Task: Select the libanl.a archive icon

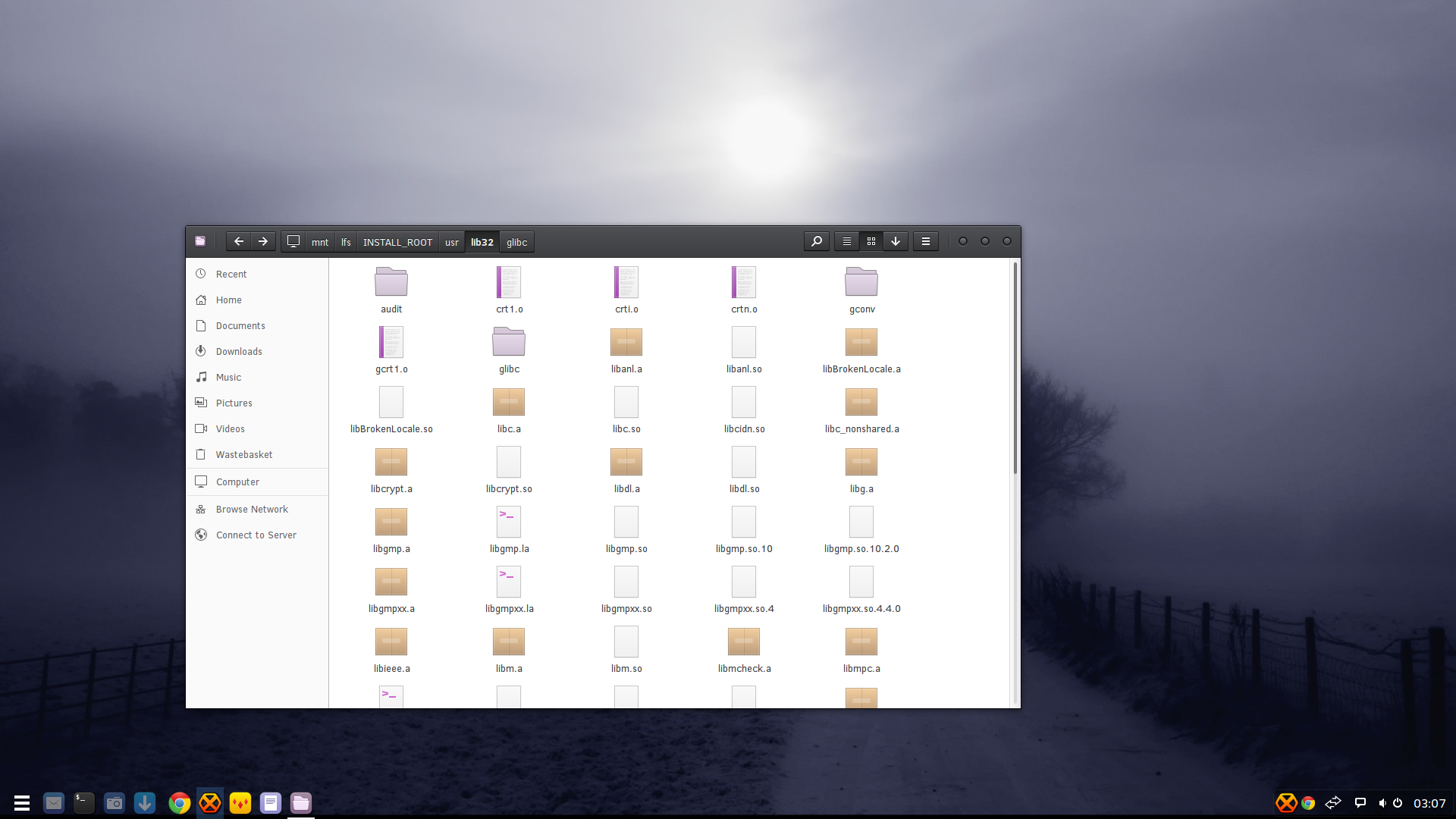Action: click(626, 342)
